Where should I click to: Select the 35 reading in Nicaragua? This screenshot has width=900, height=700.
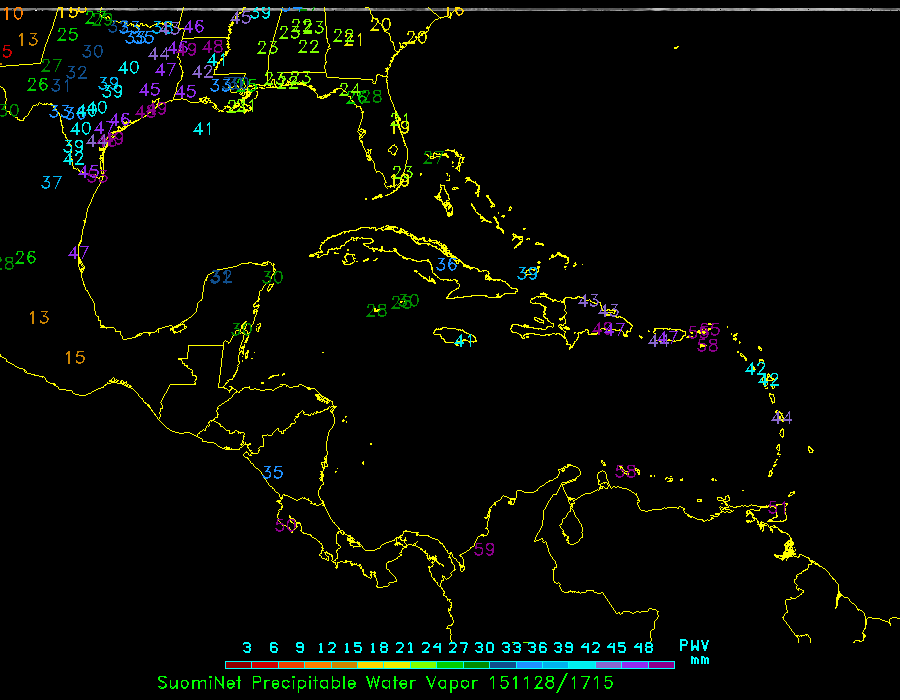273,472
